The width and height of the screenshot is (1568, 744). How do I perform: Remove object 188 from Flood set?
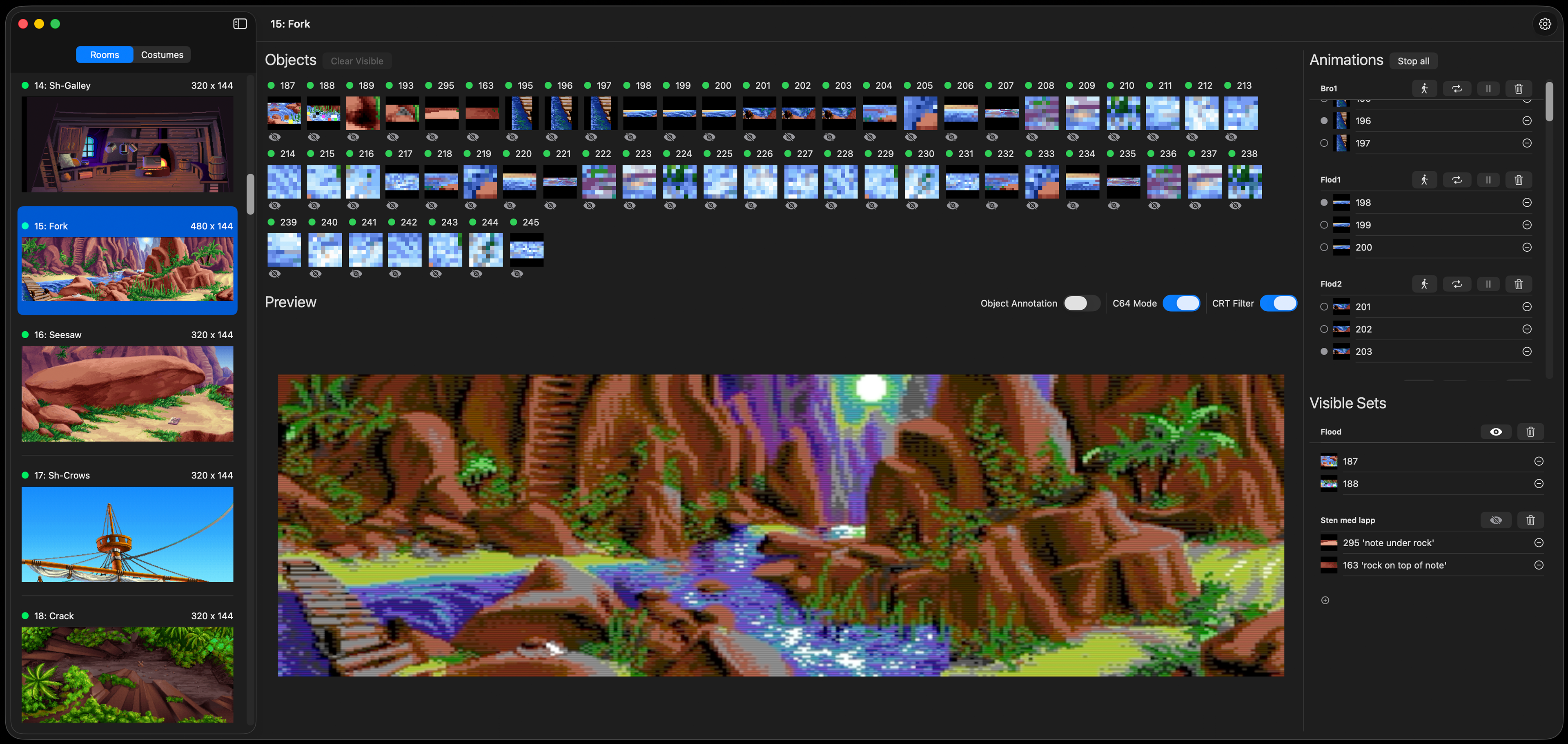1538,483
